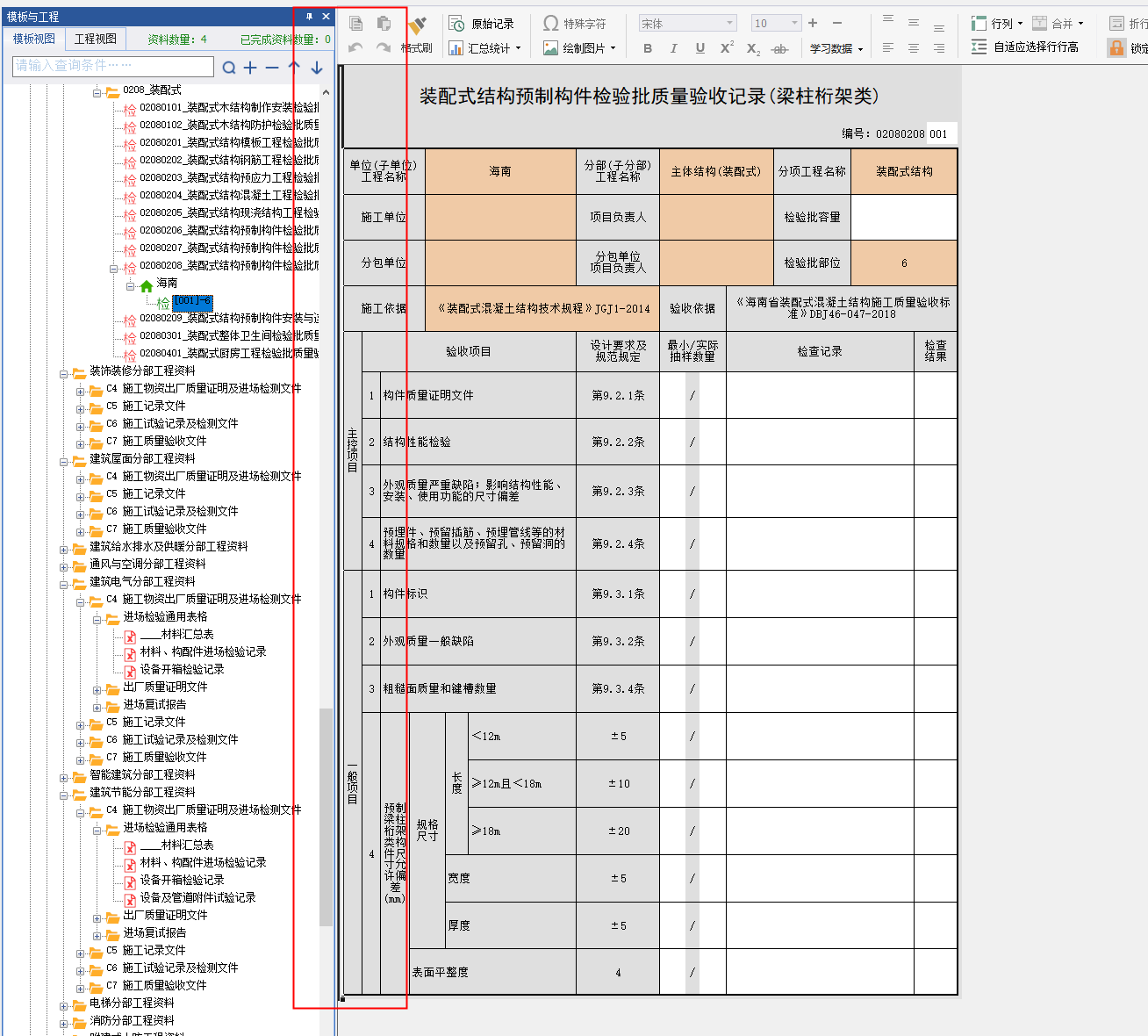Click the copy icon in the toolbar
Image resolution: width=1148 pixels, height=1036 pixels.
(x=356, y=24)
